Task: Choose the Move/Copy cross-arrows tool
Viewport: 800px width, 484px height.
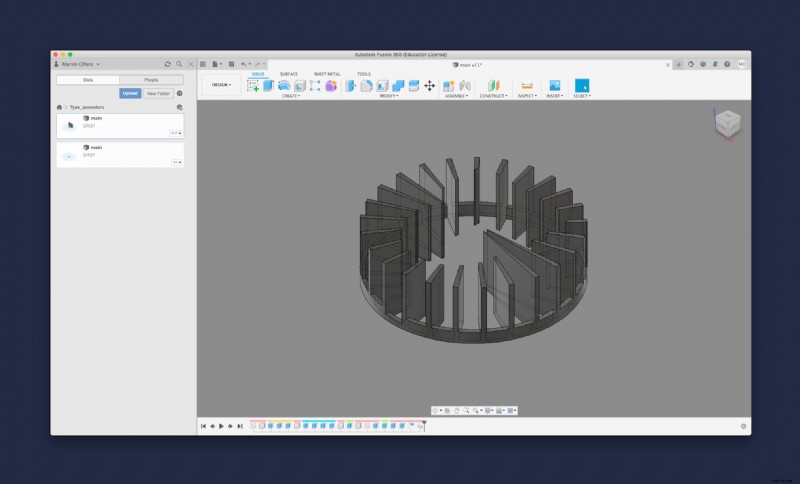Action: coord(430,86)
